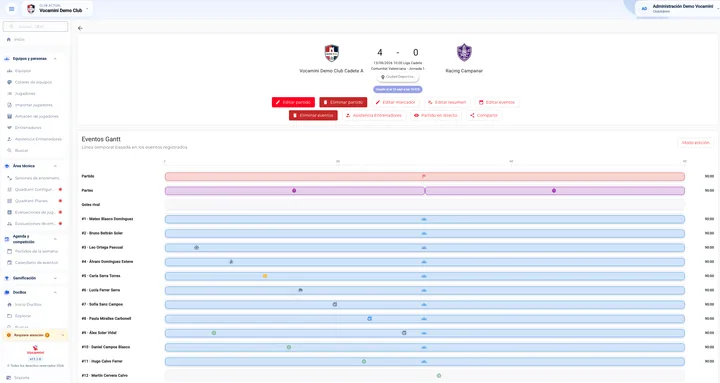
Task: Click Eliminar partido trash button
Action: pyautogui.click(x=343, y=102)
